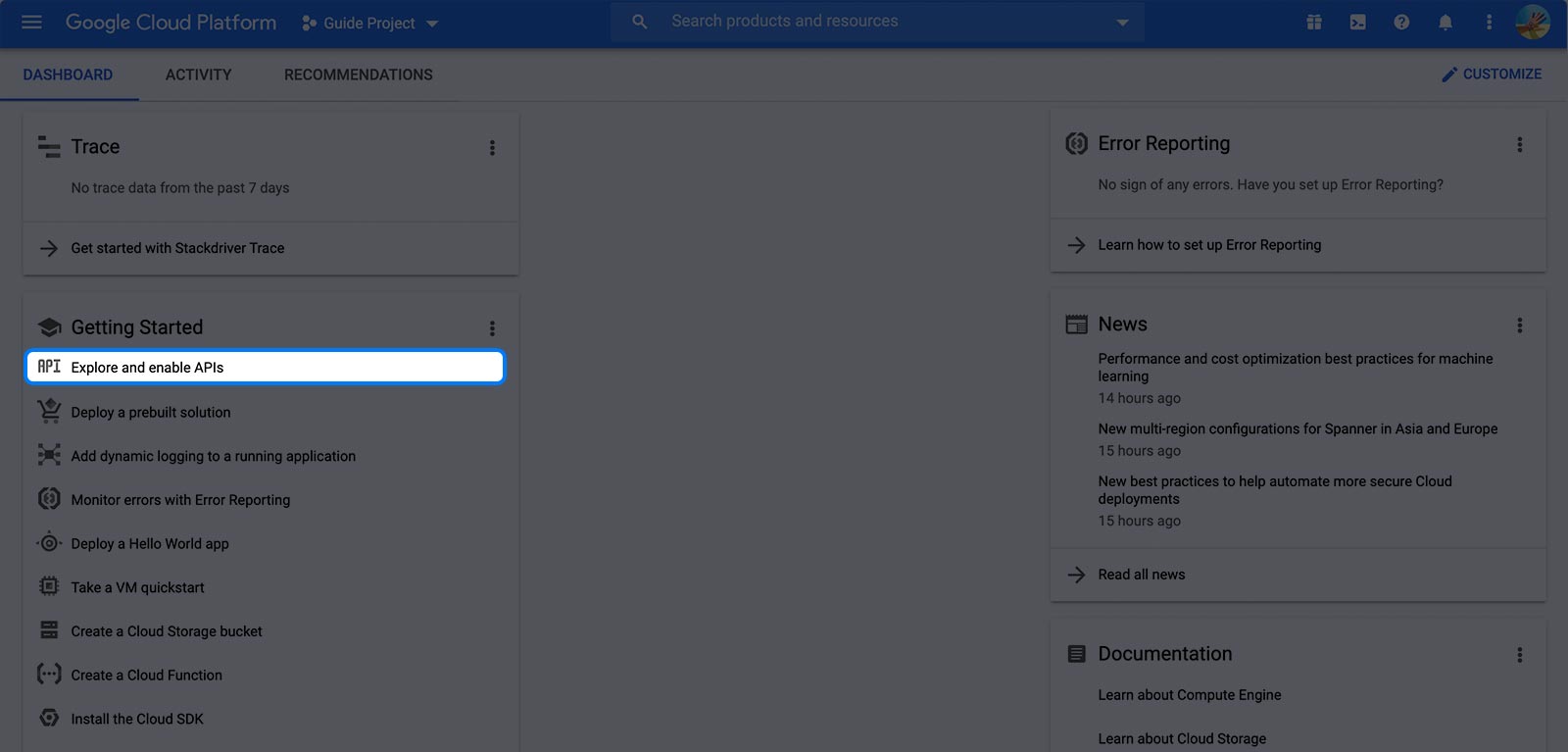Click the cart icon for Deploy a prebuilt solution

coord(49,412)
